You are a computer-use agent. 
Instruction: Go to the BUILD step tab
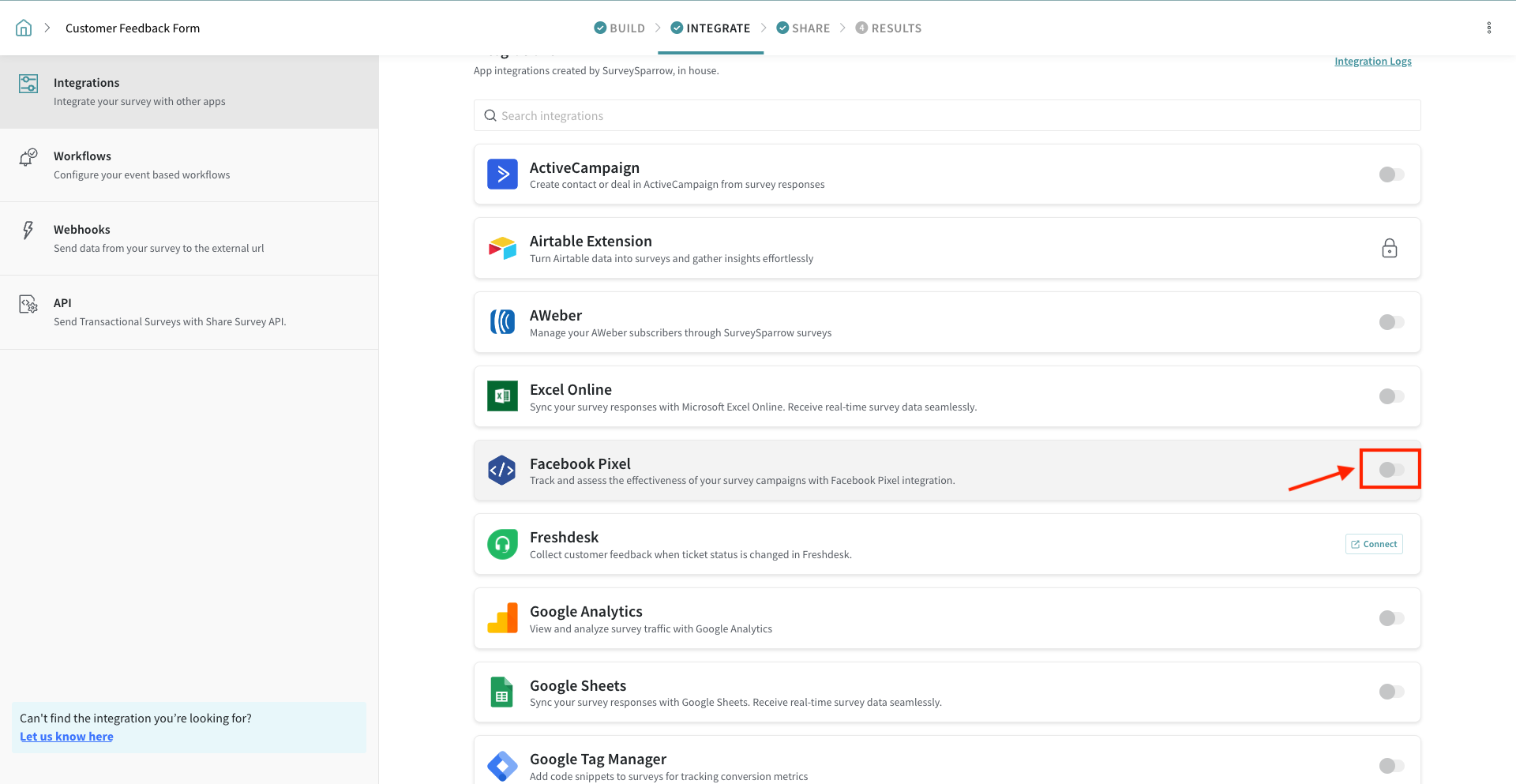click(620, 28)
